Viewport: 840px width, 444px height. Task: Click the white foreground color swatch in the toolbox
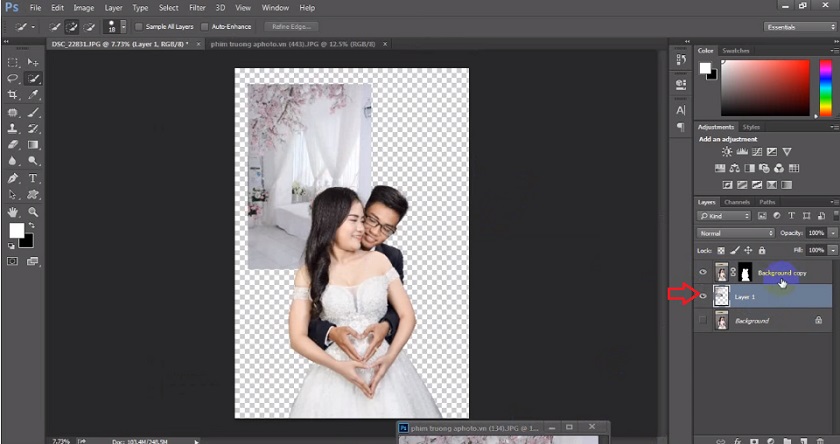[x=16, y=230]
